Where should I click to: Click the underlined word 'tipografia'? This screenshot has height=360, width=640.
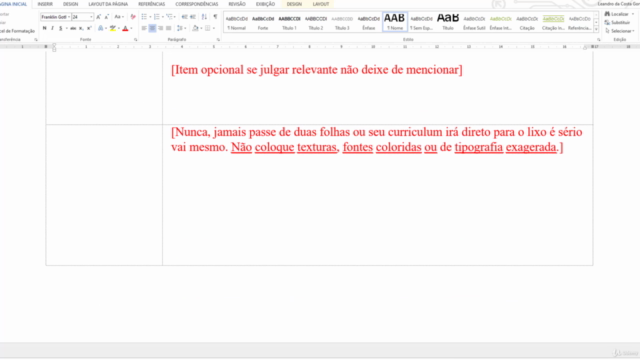tap(479, 147)
